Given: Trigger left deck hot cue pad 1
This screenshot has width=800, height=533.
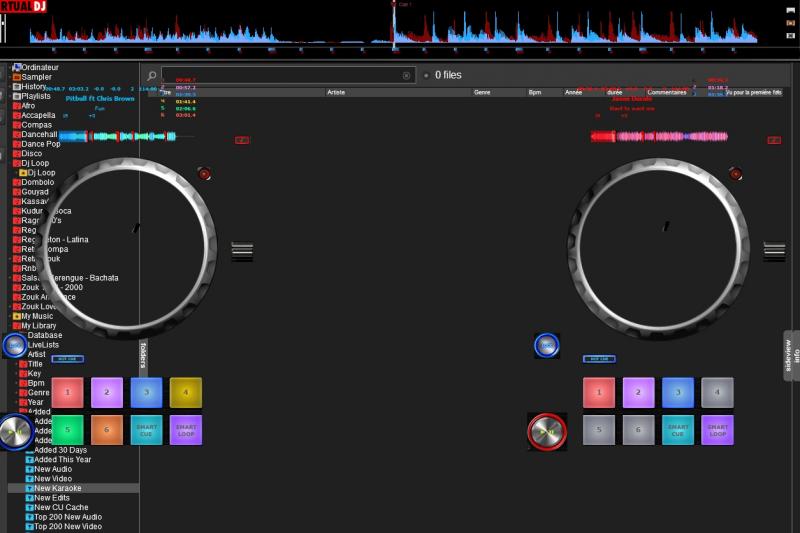Looking at the screenshot, I should 67,392.
